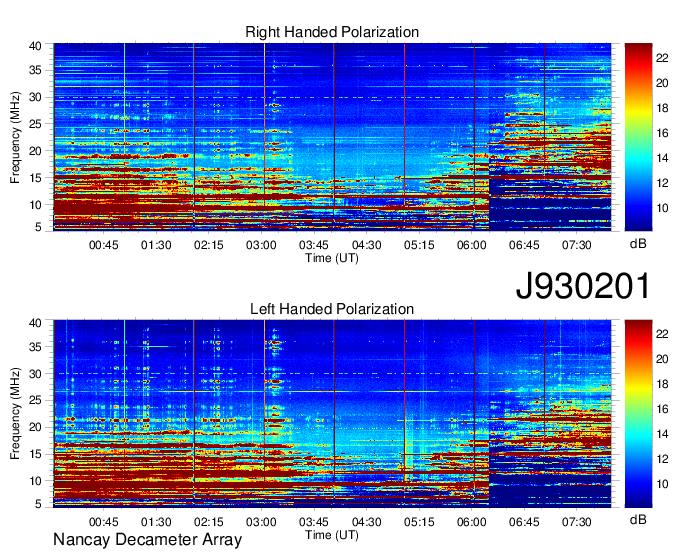Click 10 dB value on Right Handed colorbar
The height and width of the screenshot is (552, 680).
coord(662,208)
